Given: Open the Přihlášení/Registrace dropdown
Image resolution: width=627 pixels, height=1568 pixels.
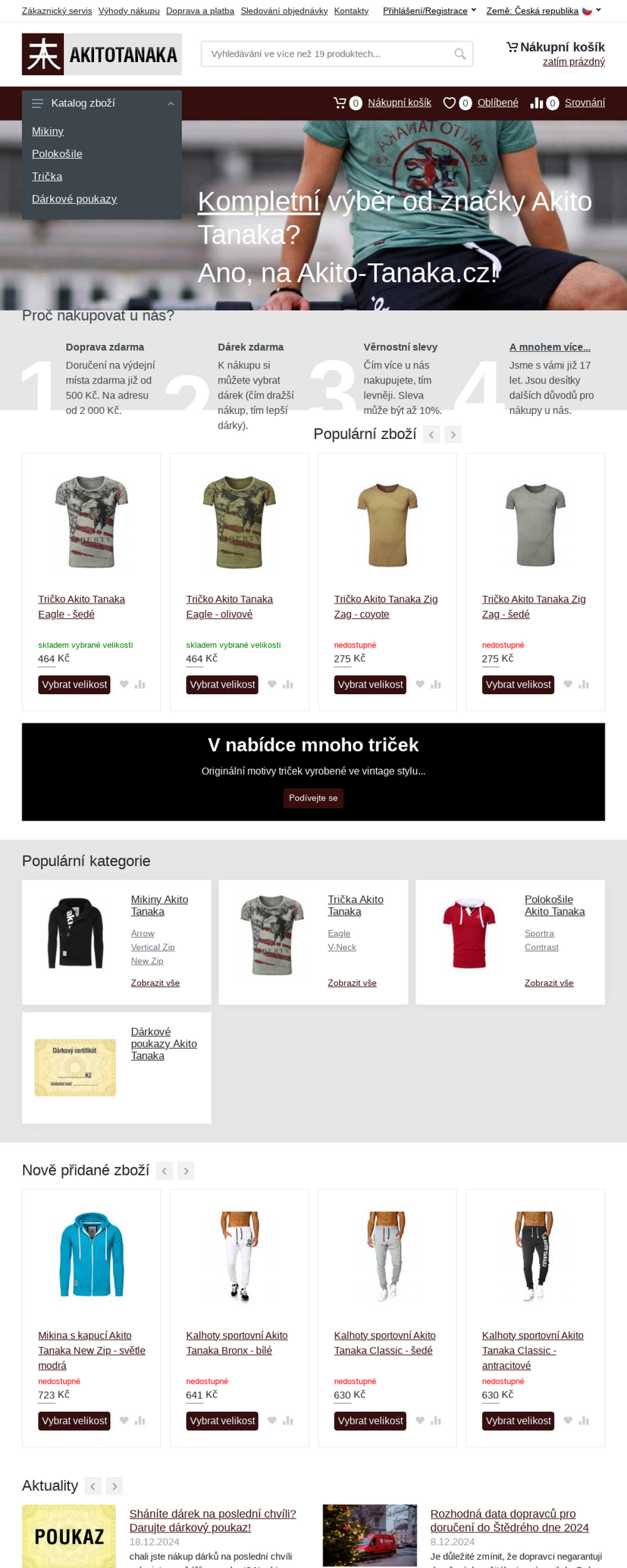Looking at the screenshot, I should (x=429, y=10).
